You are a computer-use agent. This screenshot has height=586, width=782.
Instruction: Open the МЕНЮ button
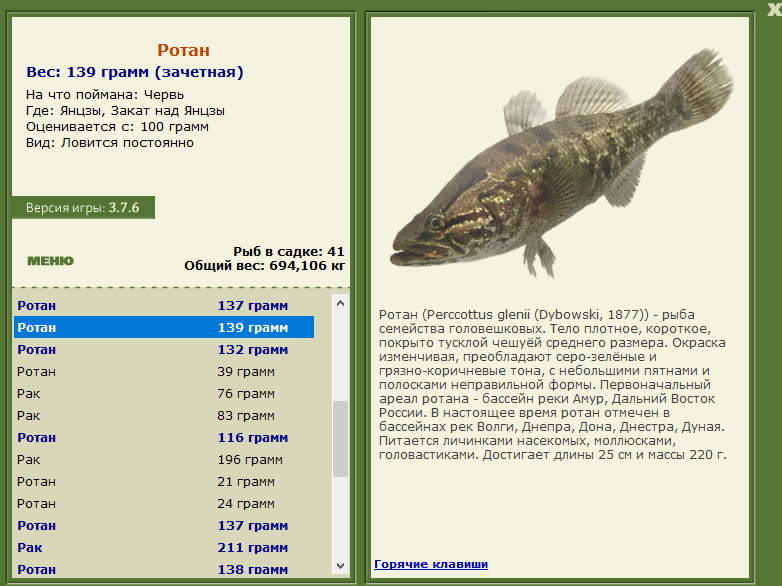(50, 261)
